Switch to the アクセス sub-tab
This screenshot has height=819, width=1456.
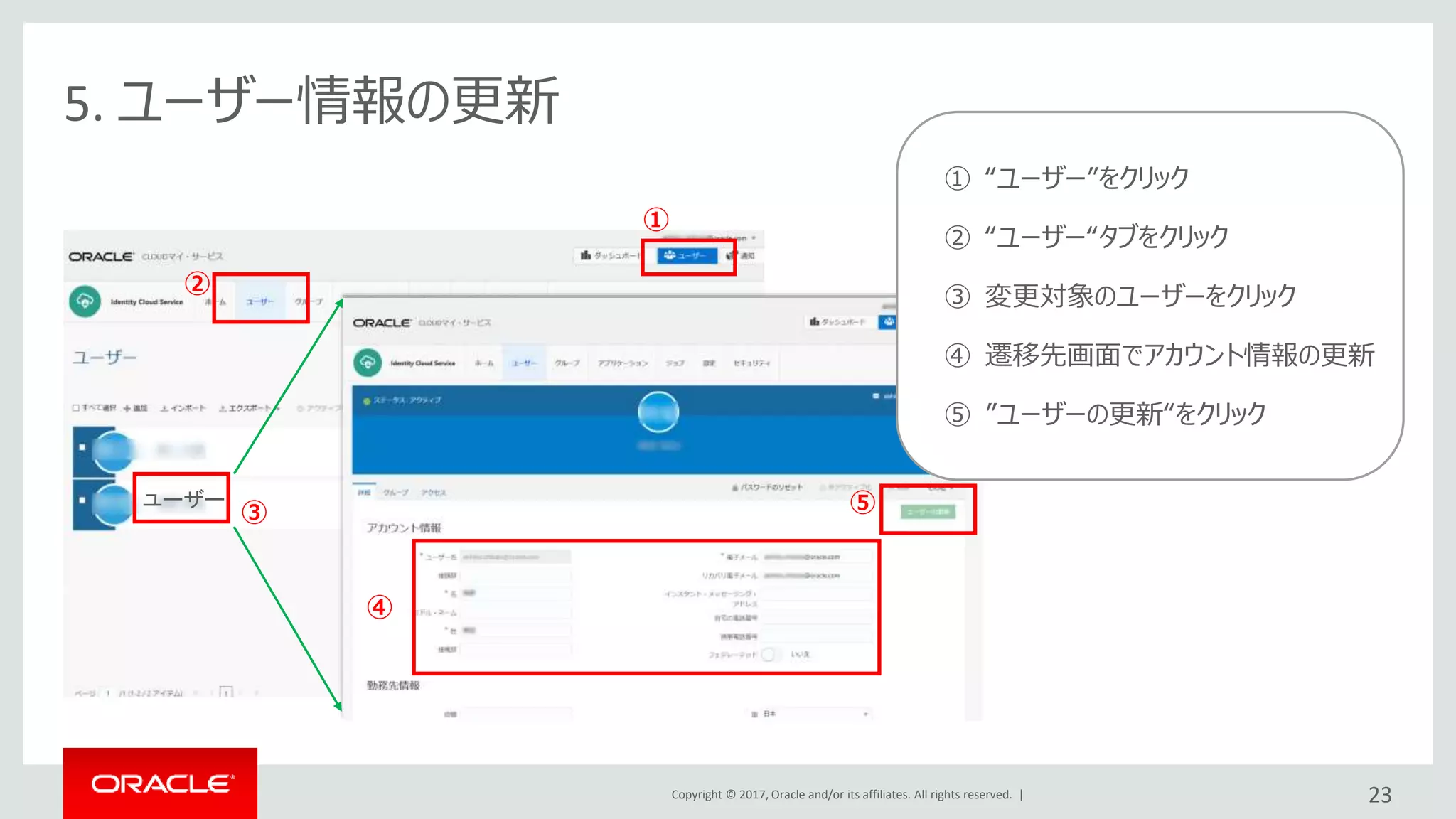point(434,492)
